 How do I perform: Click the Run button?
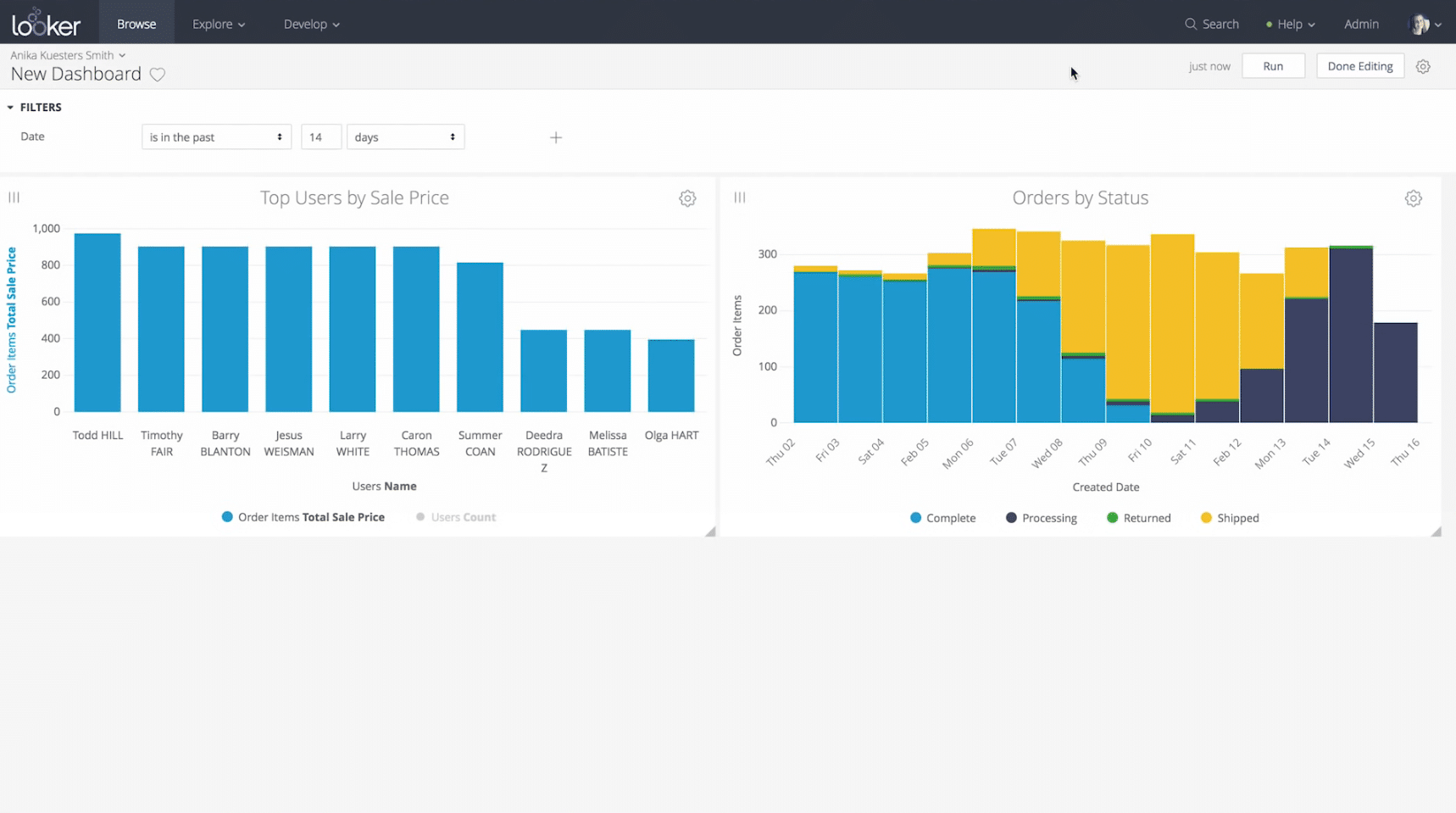1272,66
